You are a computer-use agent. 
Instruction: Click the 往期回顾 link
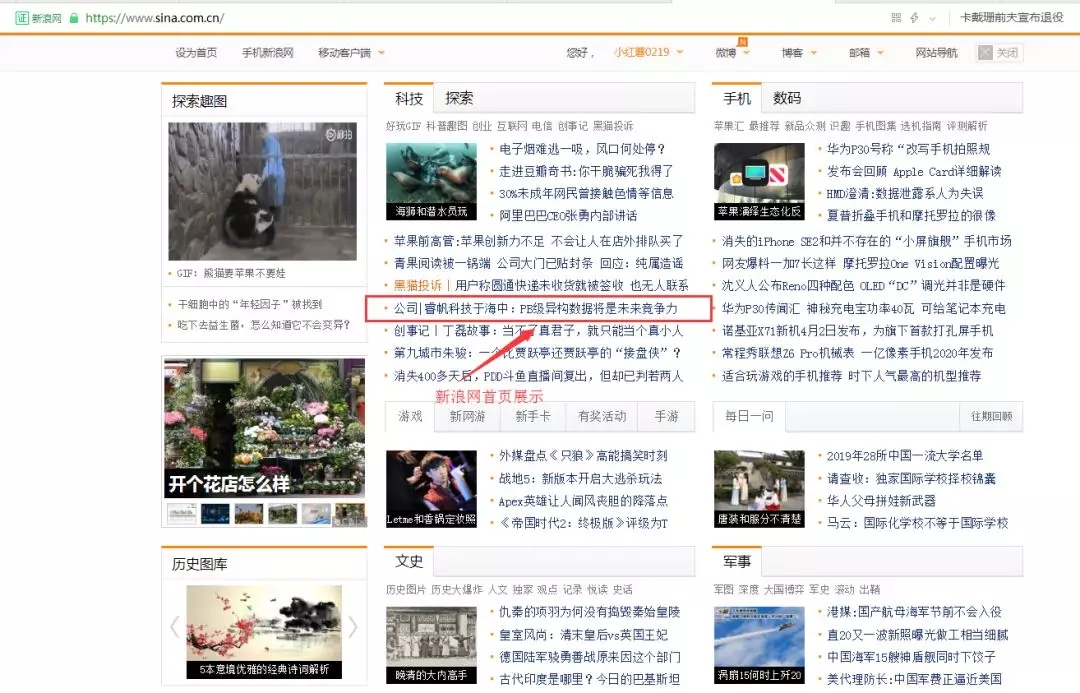click(x=990, y=416)
